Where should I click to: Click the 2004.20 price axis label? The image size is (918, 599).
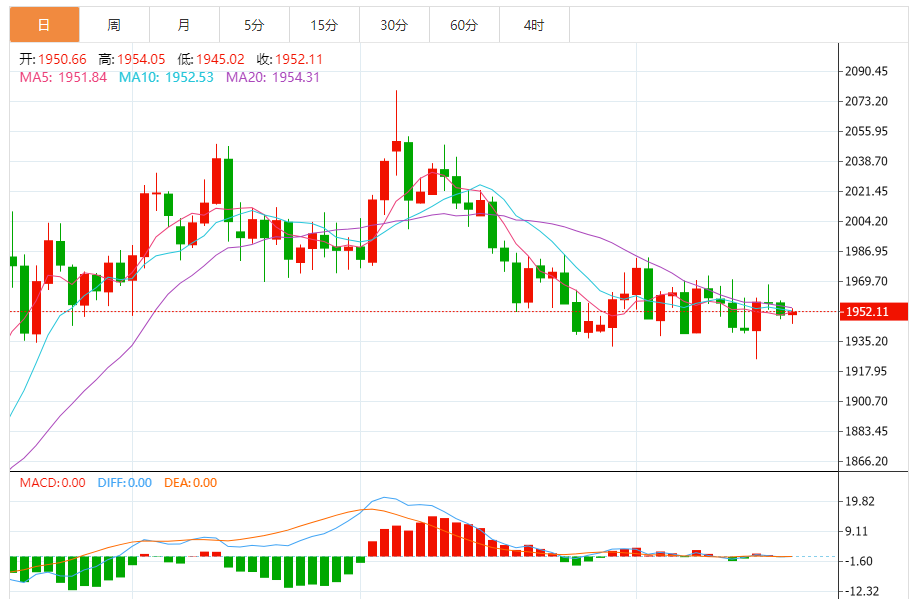point(866,221)
